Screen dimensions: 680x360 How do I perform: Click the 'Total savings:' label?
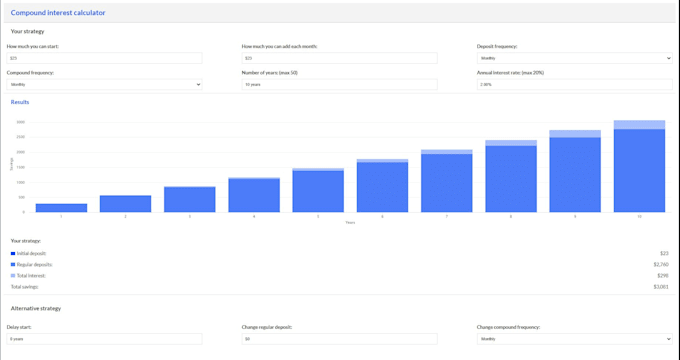coord(25,287)
